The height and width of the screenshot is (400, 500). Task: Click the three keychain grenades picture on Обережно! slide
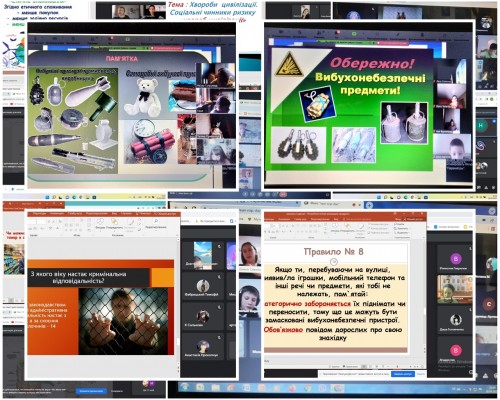(298, 145)
